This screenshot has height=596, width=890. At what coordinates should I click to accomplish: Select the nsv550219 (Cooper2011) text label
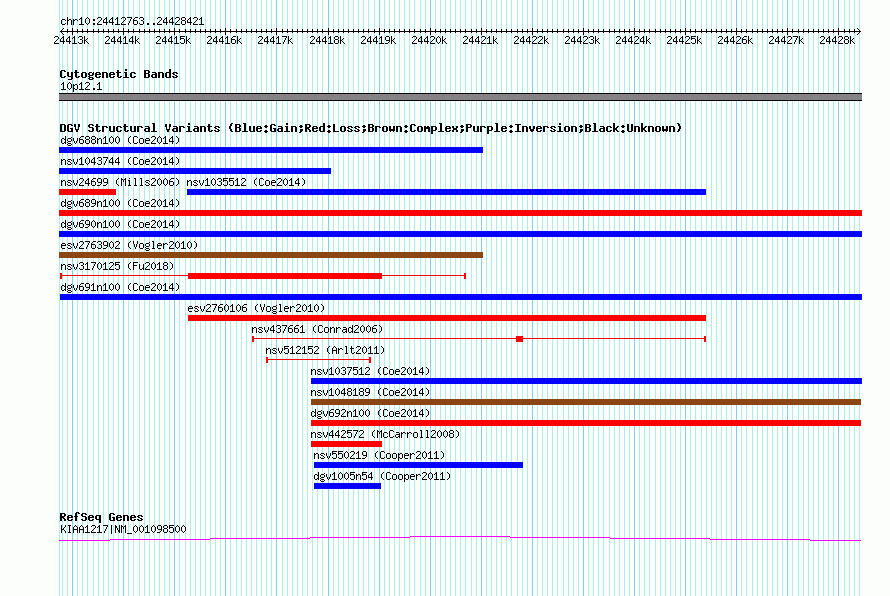coord(379,455)
